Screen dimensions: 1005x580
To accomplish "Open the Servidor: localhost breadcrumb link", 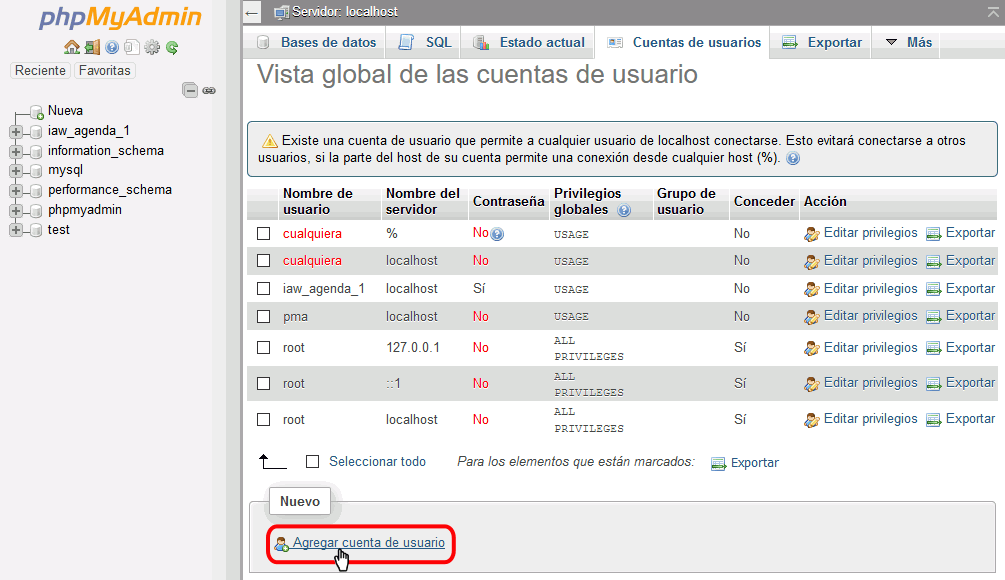I will click(x=345, y=12).
